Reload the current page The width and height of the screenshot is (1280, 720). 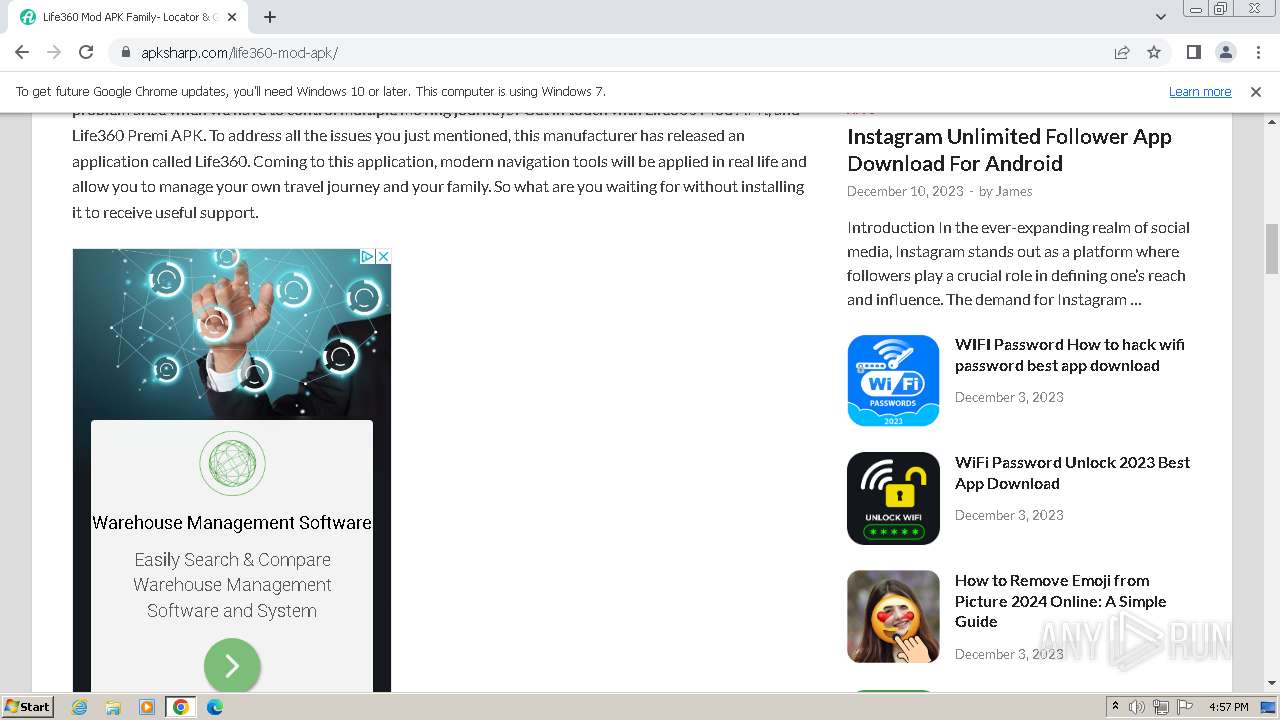[x=86, y=52]
